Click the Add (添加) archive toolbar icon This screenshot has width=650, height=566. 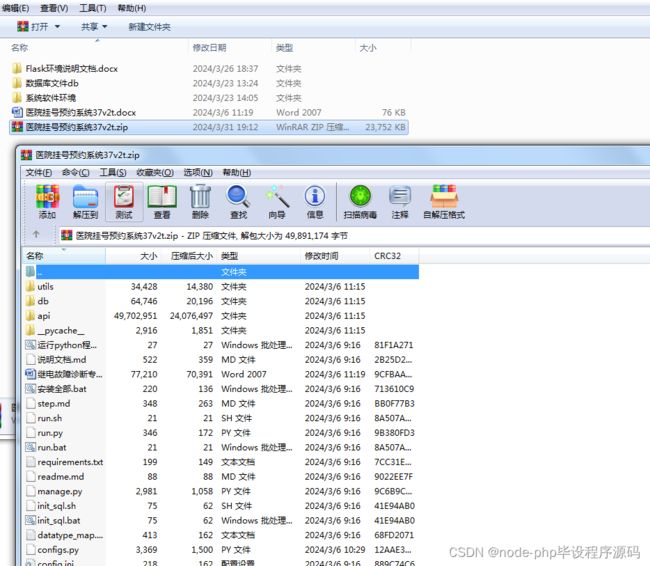click(47, 202)
